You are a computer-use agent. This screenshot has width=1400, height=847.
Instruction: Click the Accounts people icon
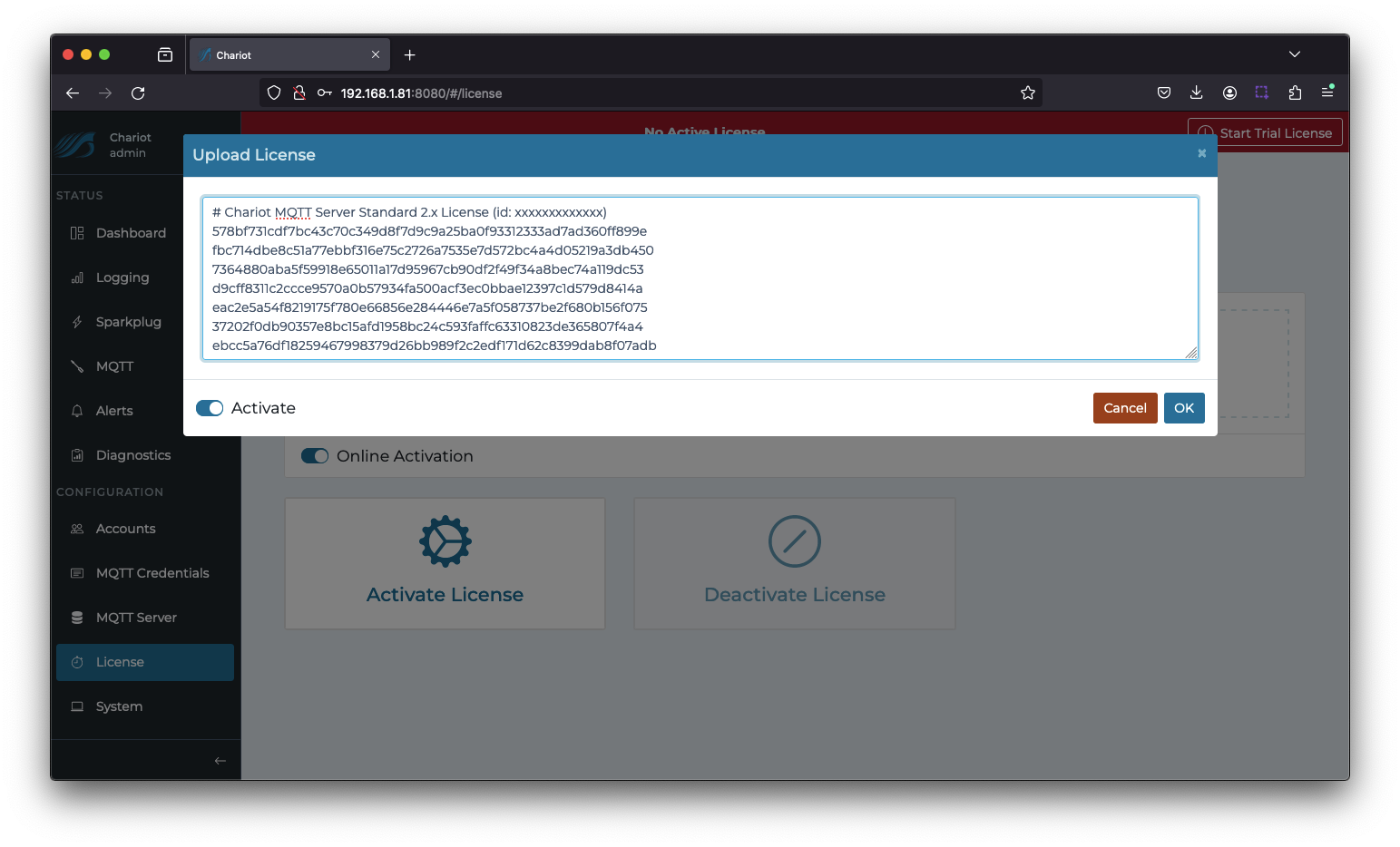(77, 529)
